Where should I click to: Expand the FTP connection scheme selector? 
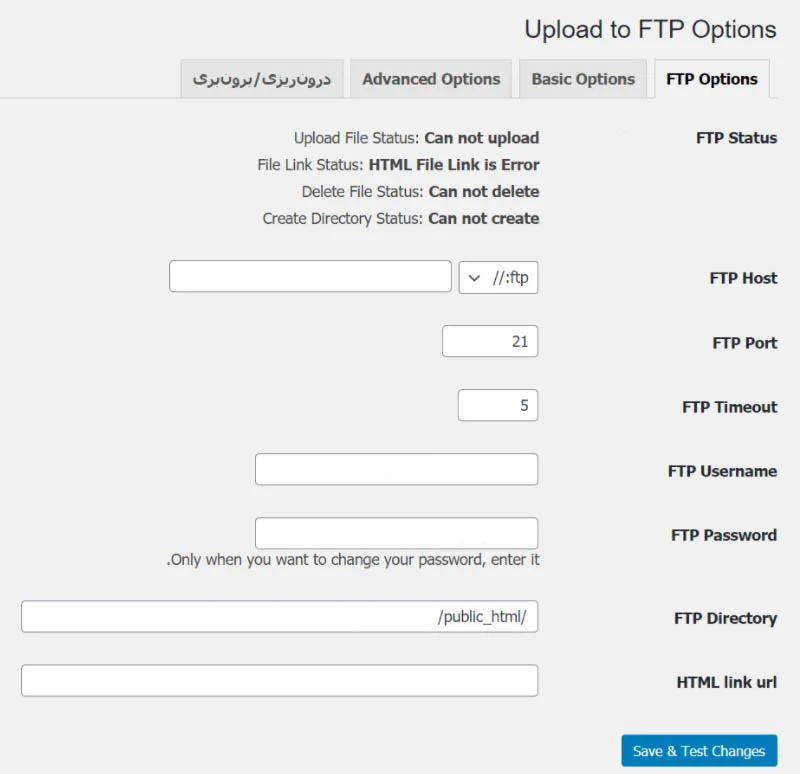[x=496, y=278]
